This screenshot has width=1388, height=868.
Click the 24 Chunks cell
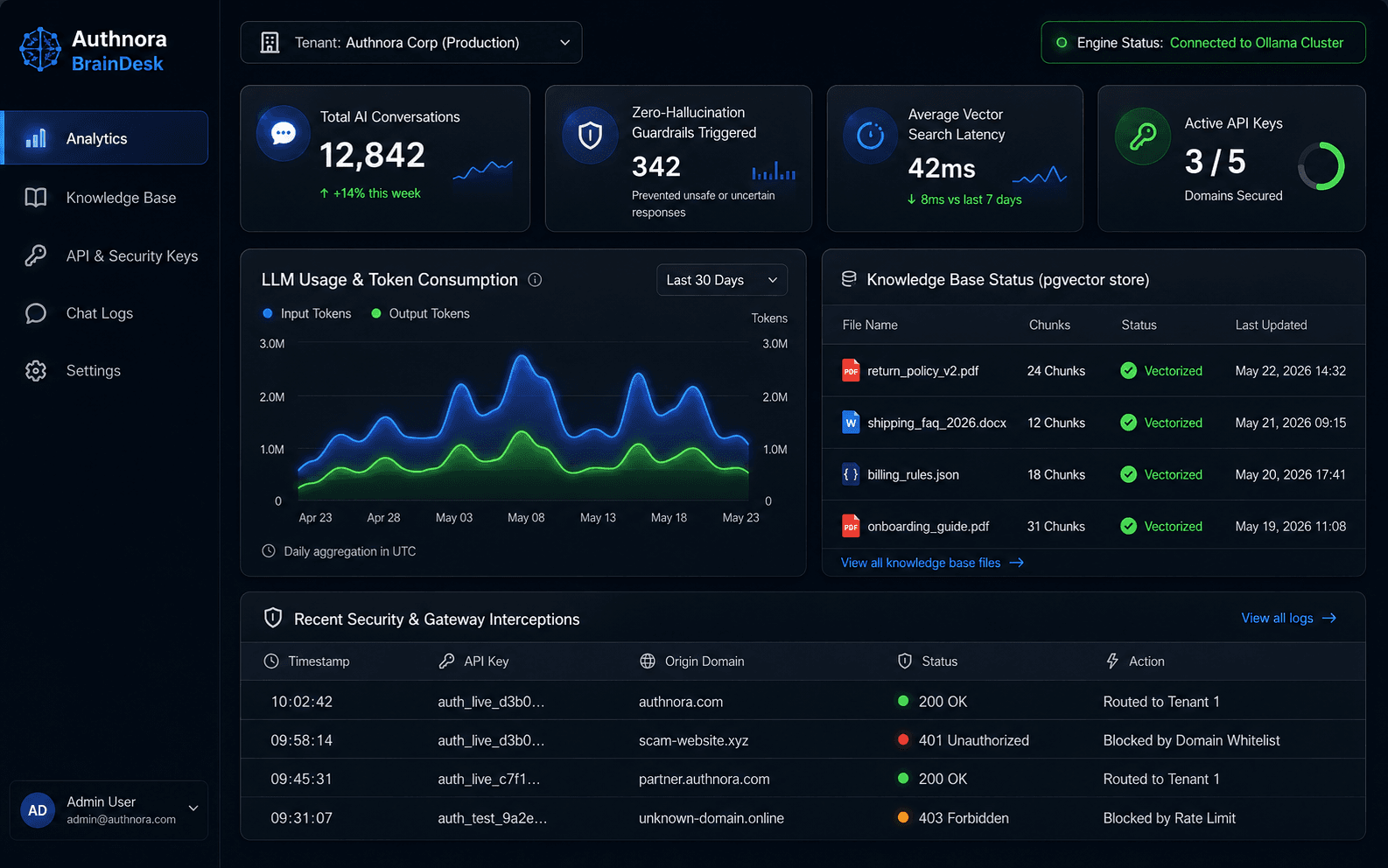click(1056, 371)
